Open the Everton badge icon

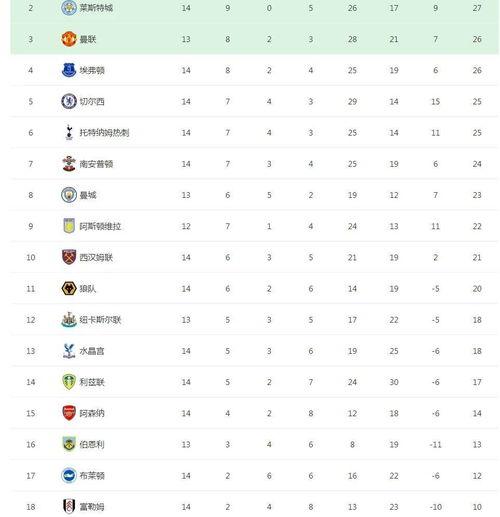coord(69,70)
